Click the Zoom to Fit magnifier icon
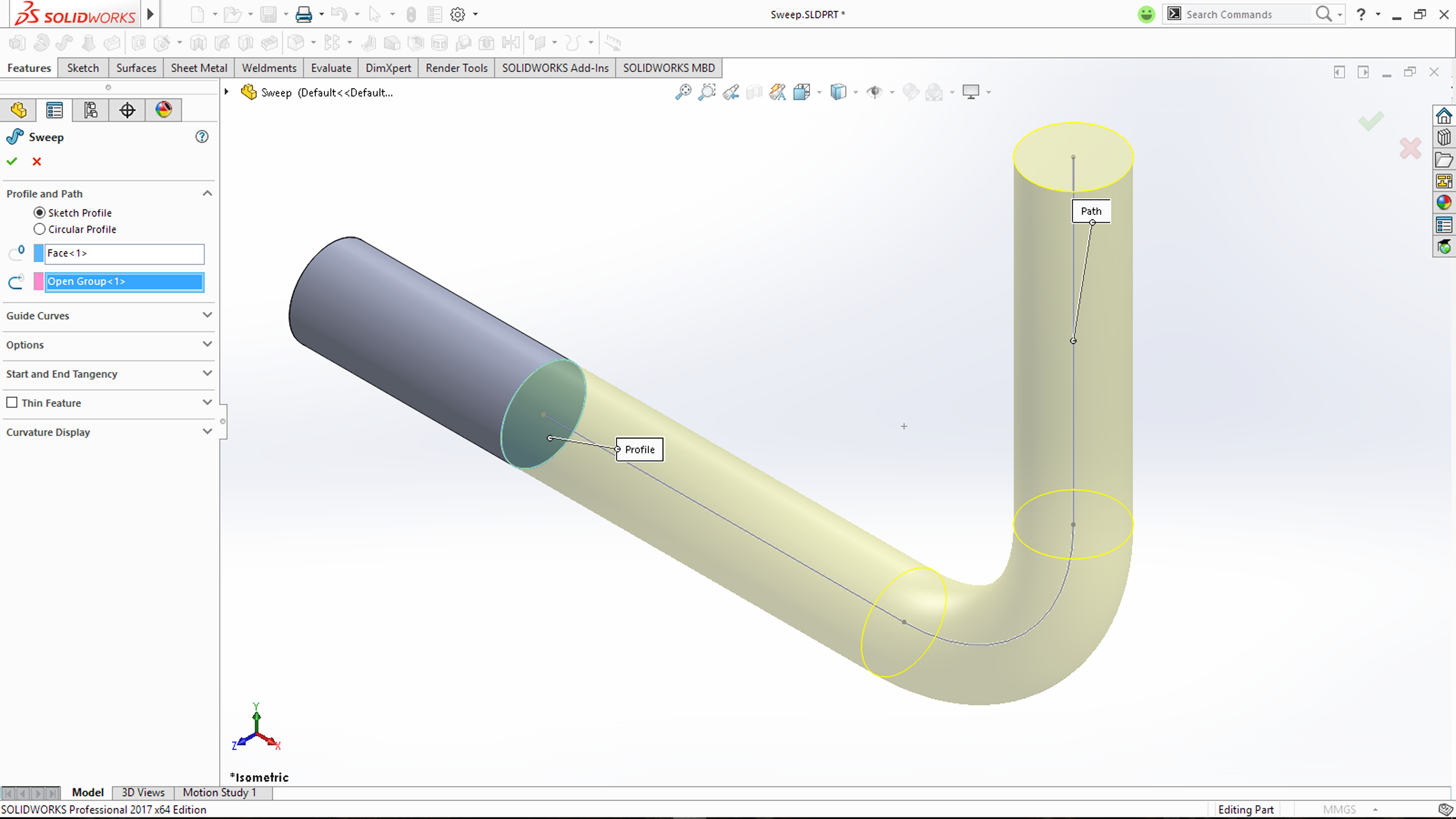1456x819 pixels. [683, 92]
